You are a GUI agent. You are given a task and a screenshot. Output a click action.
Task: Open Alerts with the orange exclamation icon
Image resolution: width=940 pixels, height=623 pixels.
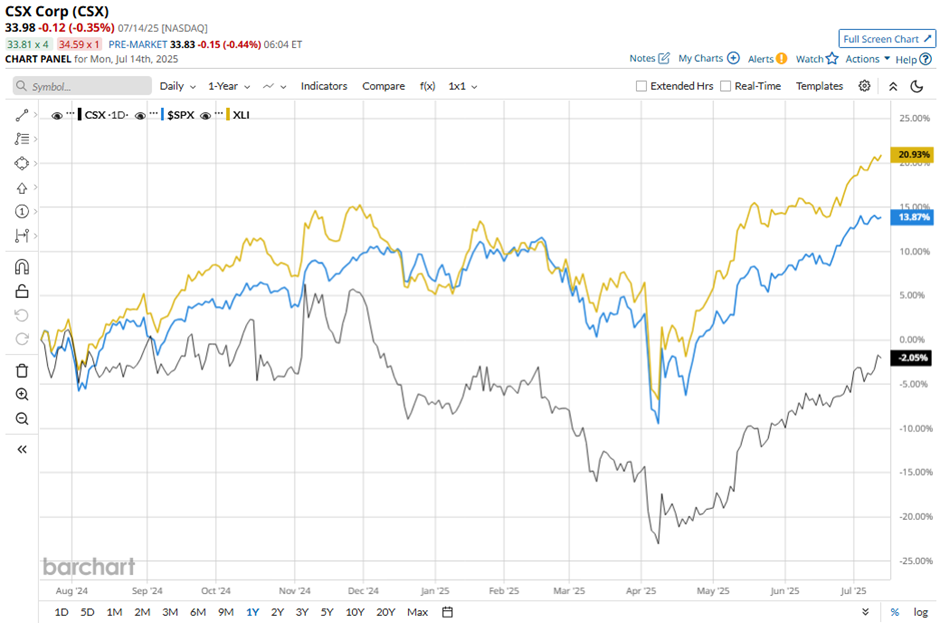pos(781,59)
